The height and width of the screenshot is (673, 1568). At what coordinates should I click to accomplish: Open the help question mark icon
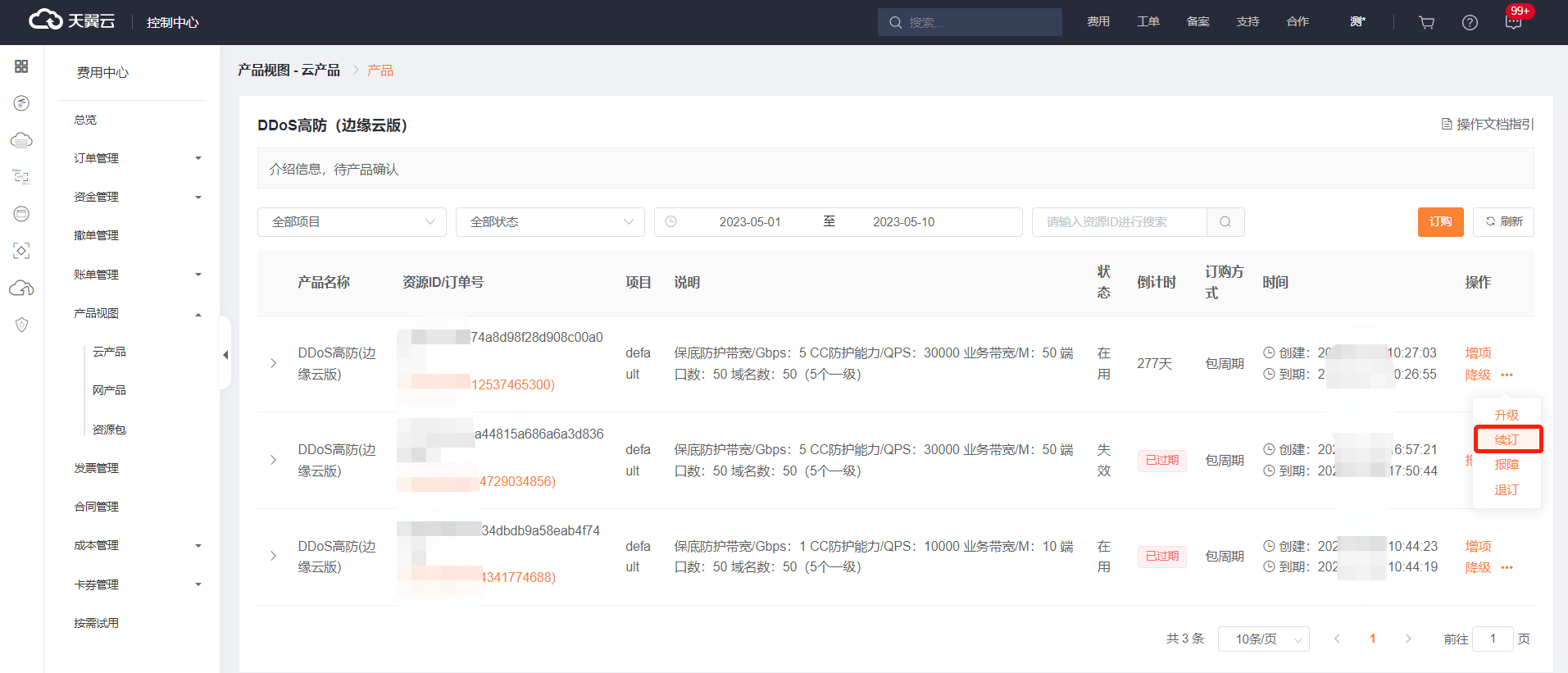click(x=1470, y=22)
